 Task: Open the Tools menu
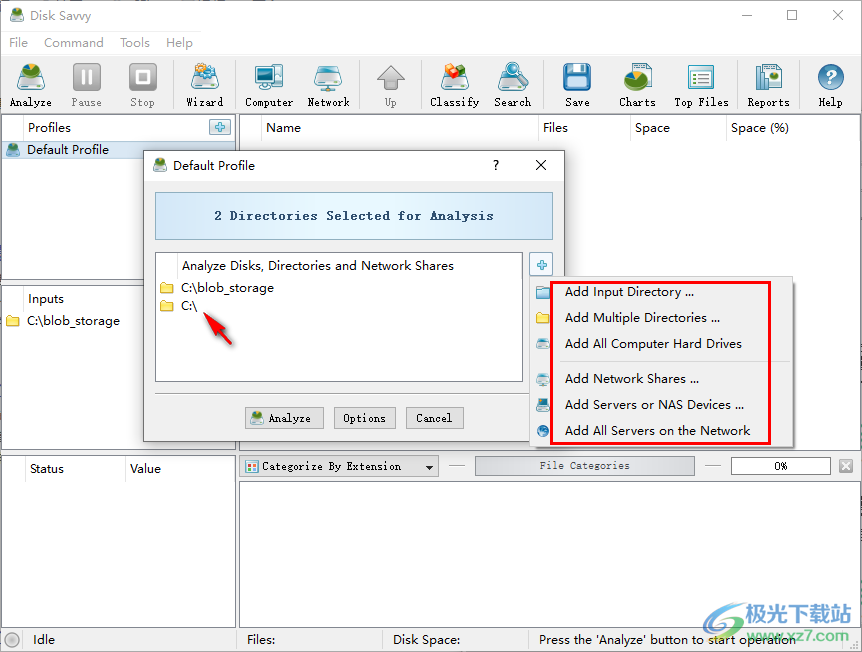pos(135,42)
